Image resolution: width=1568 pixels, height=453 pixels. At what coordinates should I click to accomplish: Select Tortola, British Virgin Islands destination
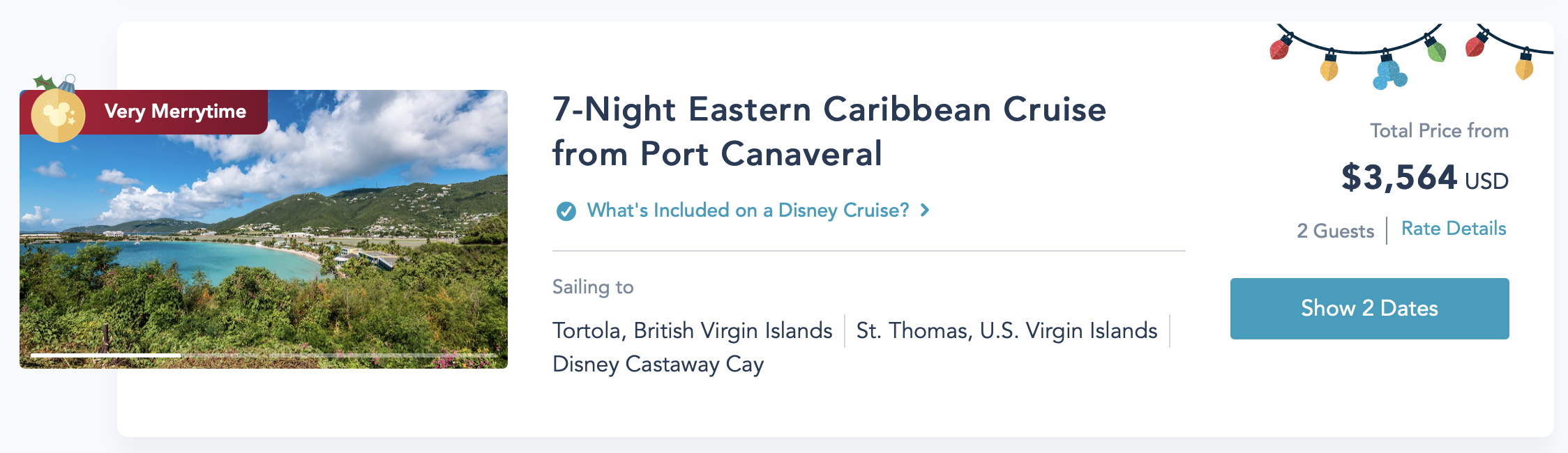click(x=692, y=330)
